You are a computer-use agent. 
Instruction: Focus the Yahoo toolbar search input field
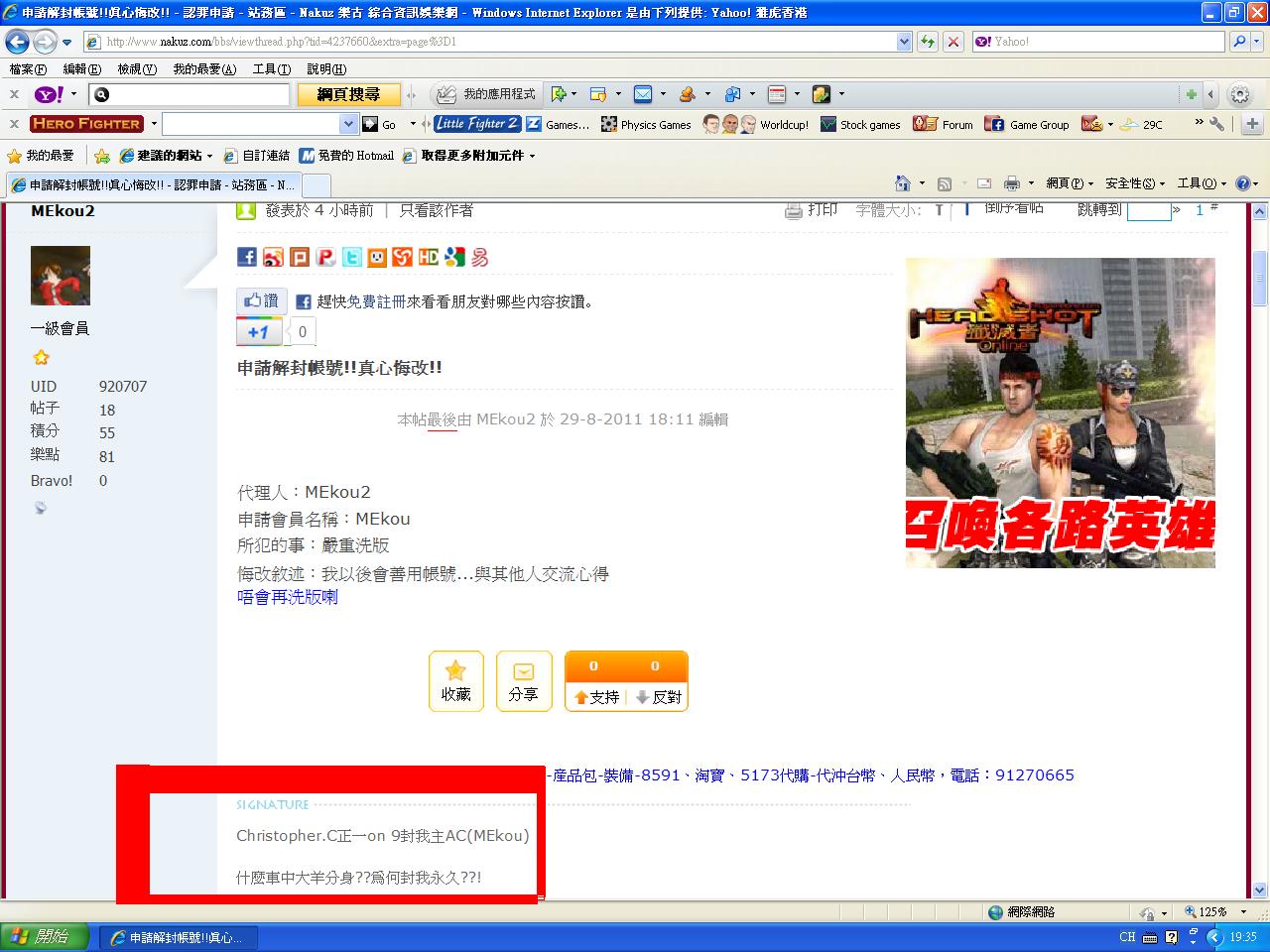point(190,94)
